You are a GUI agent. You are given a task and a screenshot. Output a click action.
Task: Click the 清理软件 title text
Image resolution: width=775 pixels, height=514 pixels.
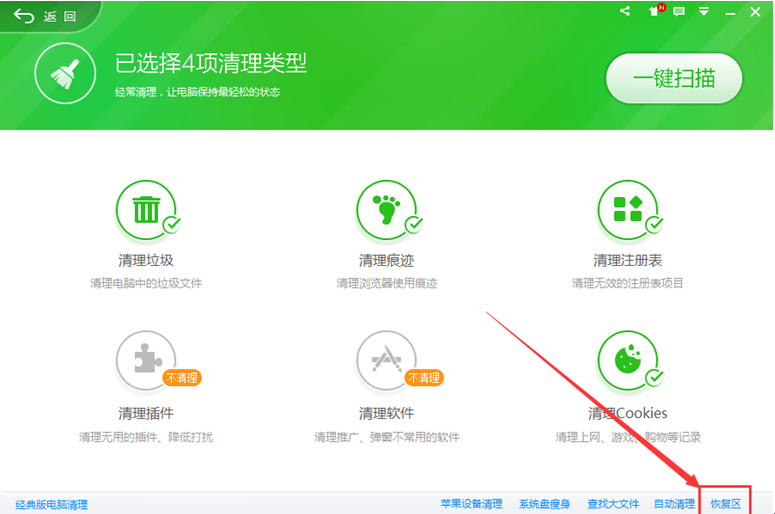(x=387, y=413)
